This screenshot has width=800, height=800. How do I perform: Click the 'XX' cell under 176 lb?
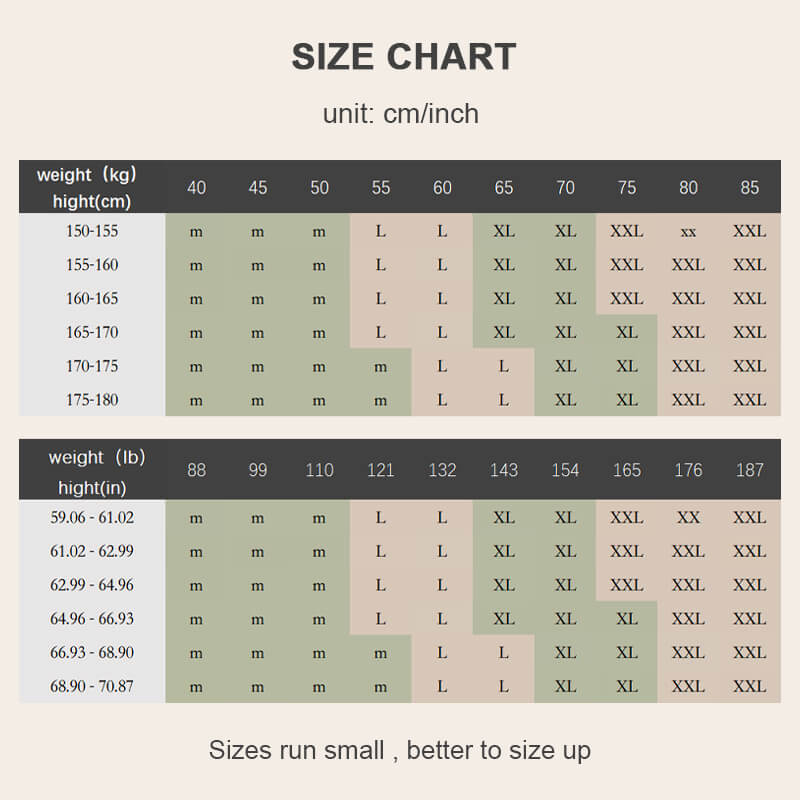tap(688, 518)
